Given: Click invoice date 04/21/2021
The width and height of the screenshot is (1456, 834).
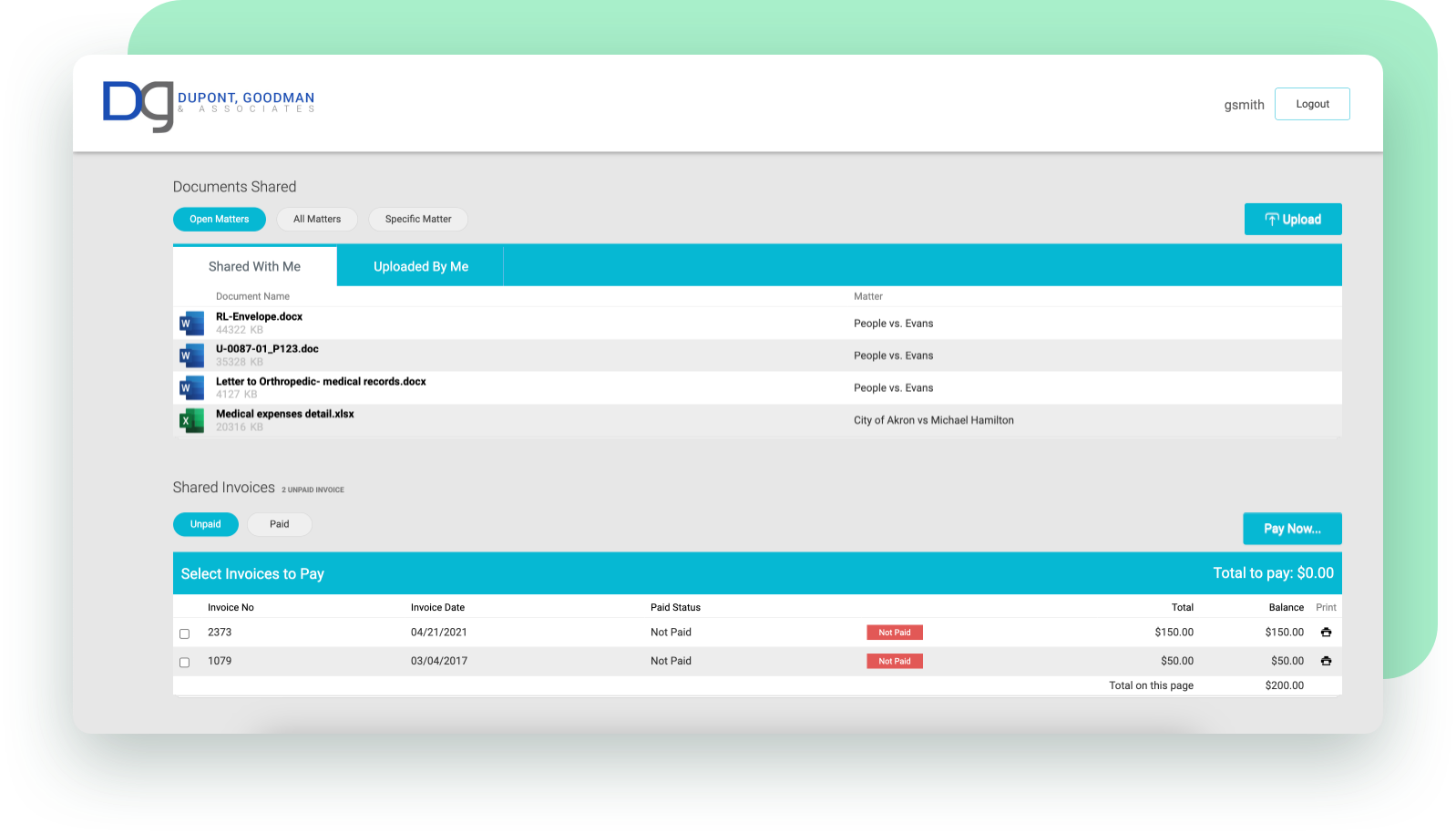Looking at the screenshot, I should pyautogui.click(x=439, y=633).
